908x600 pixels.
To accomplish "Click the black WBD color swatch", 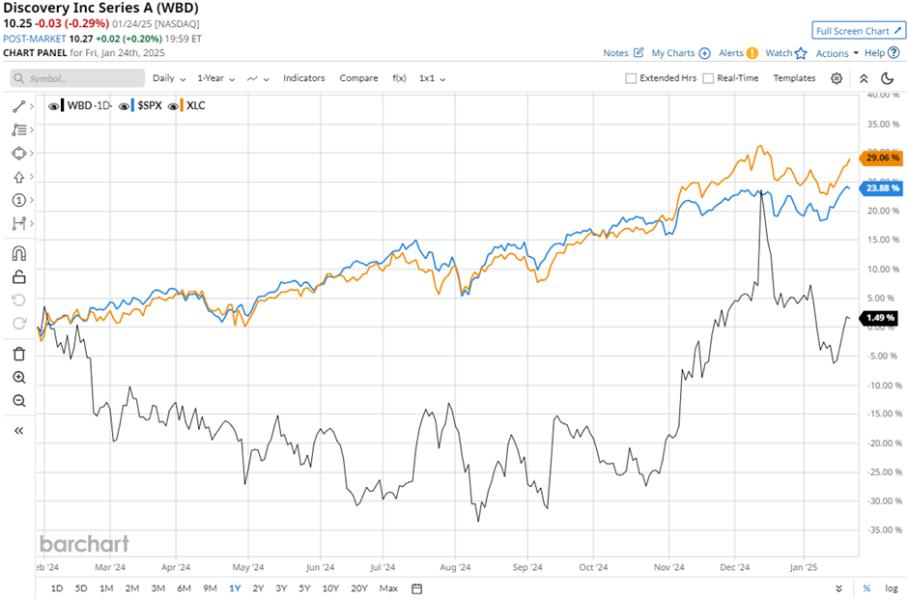I will click(63, 106).
